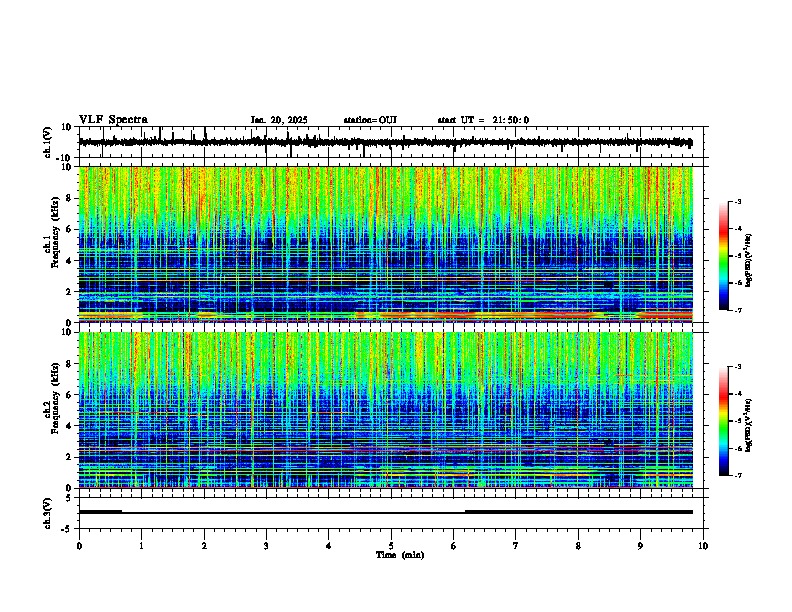Click inside the ch.2 frequency spectrogram
Screen dimensions: 792x612
point(386,410)
